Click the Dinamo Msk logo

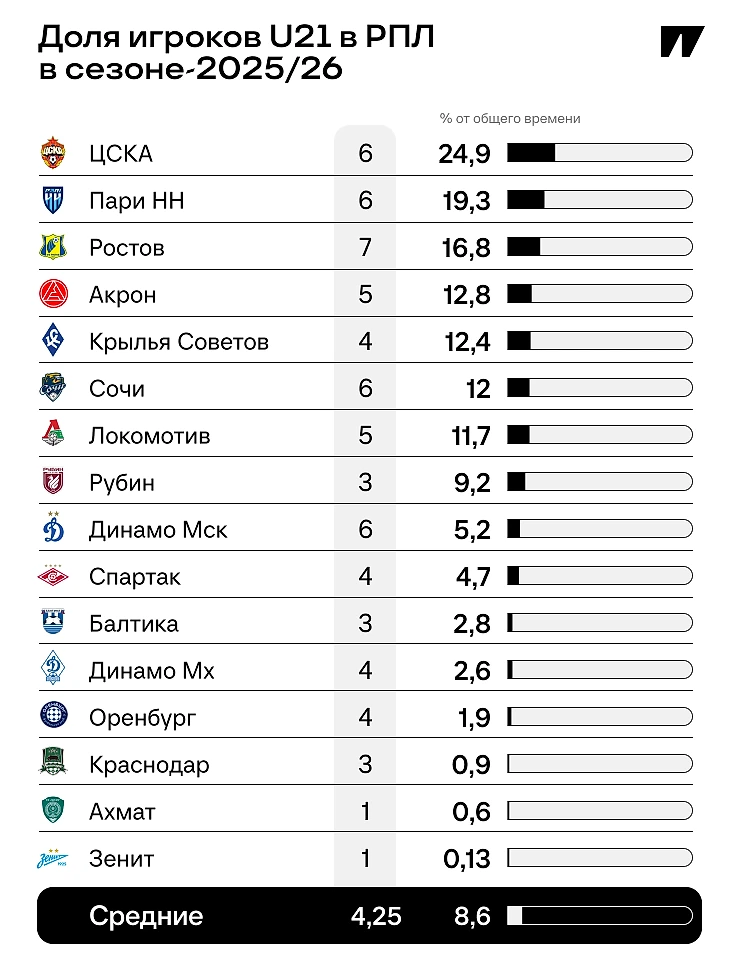point(53,527)
